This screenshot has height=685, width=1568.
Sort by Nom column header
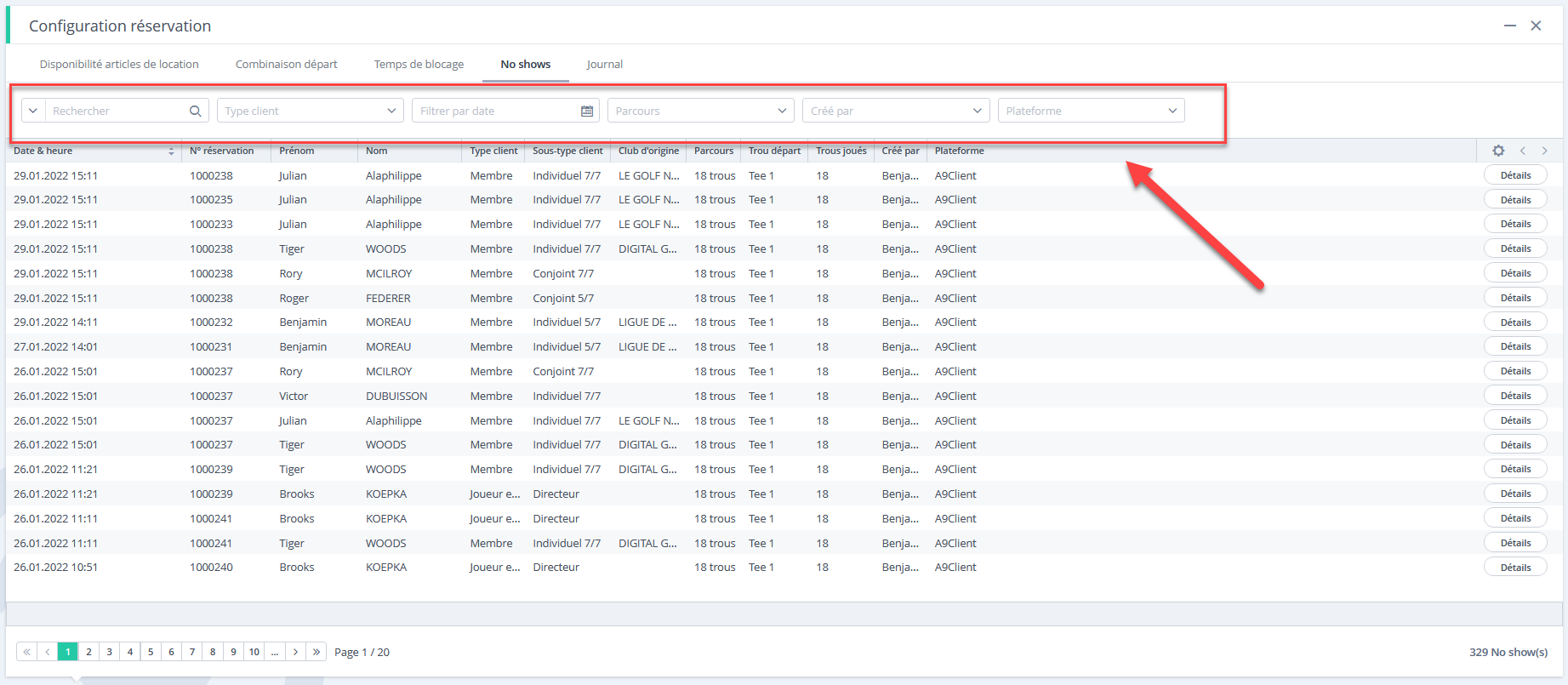(376, 151)
